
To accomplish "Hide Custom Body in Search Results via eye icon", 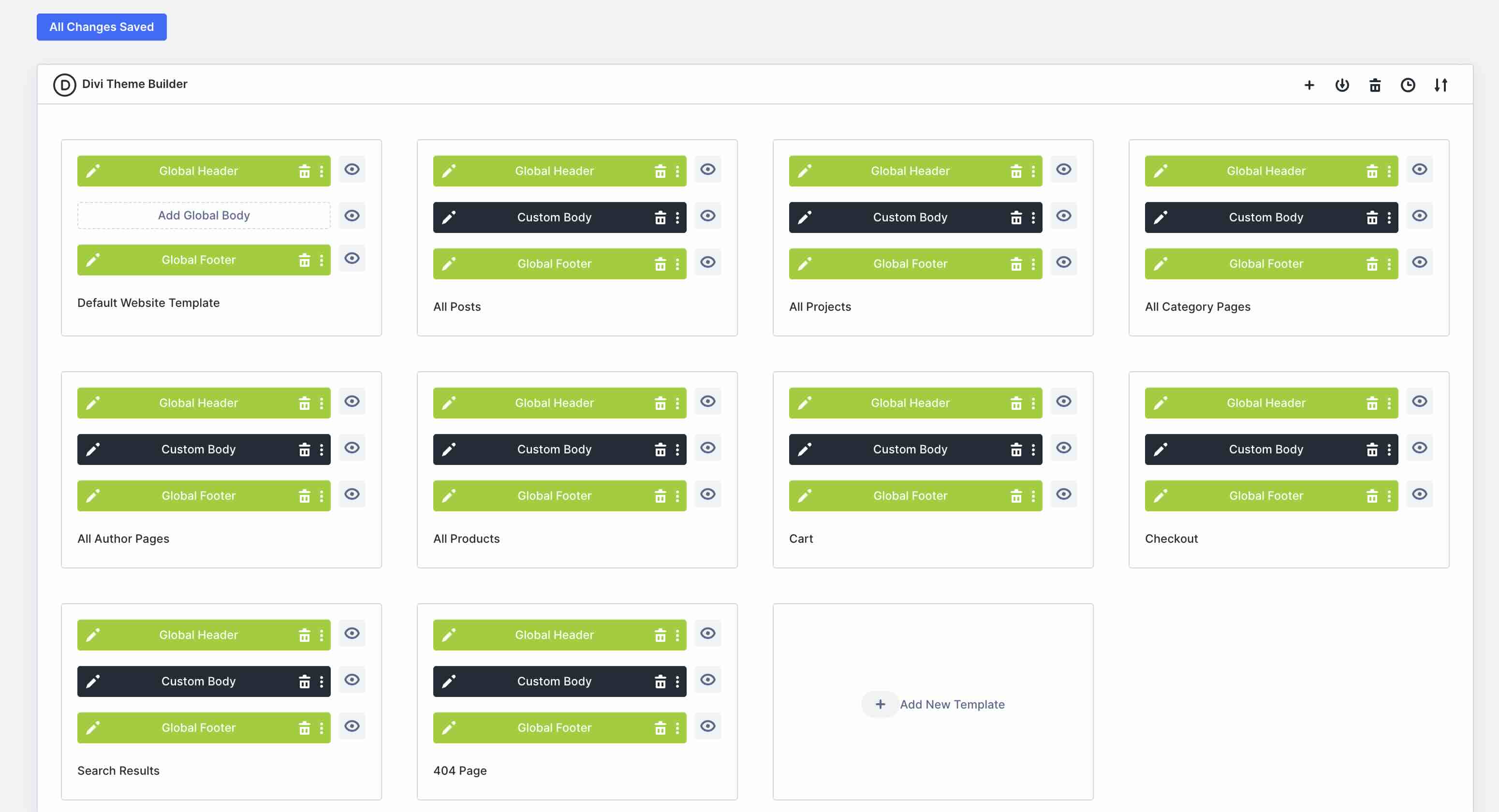I will tap(352, 680).
